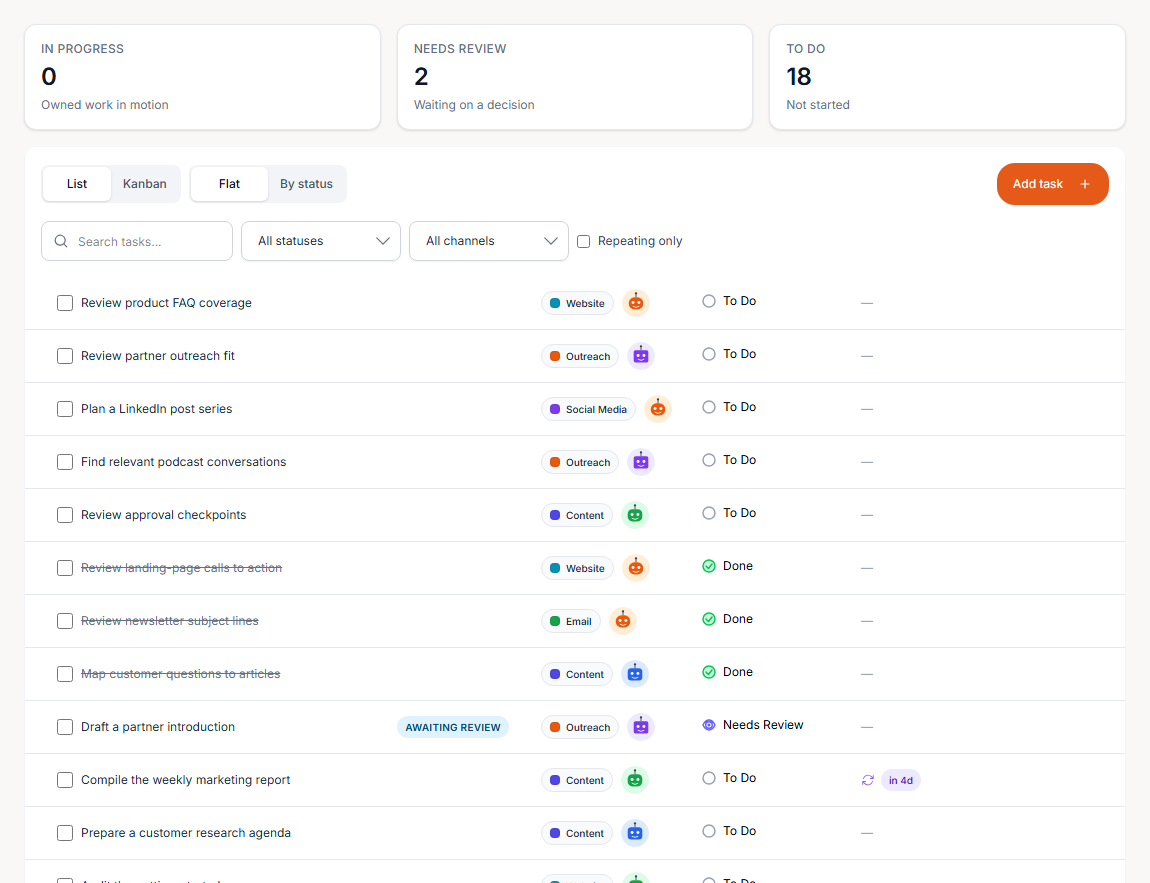Viewport: 1150px width, 883px height.
Task: Click the To Do status circle for Review approval checkpoints
Action: tap(708, 513)
